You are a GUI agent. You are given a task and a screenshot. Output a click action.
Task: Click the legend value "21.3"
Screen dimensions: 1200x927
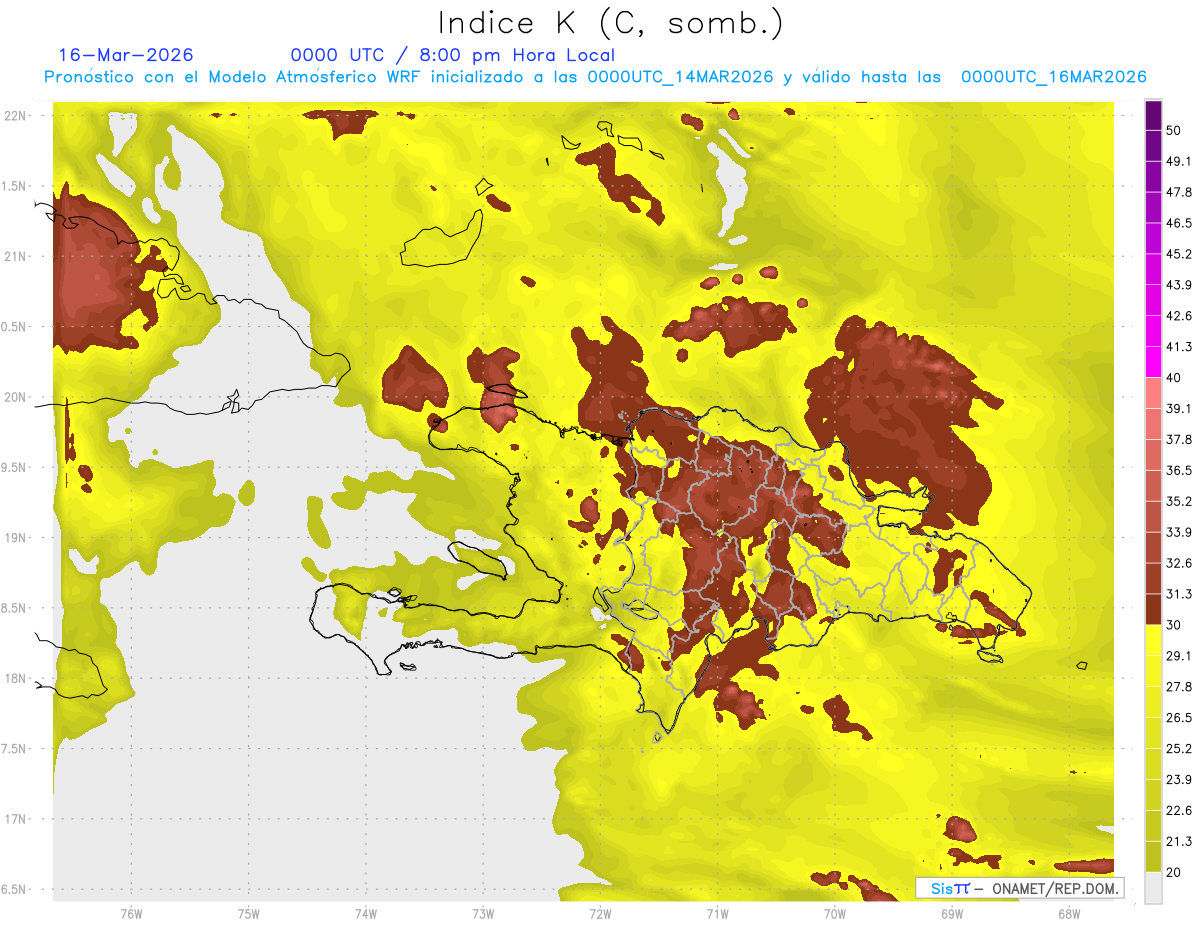pyautogui.click(x=1179, y=841)
